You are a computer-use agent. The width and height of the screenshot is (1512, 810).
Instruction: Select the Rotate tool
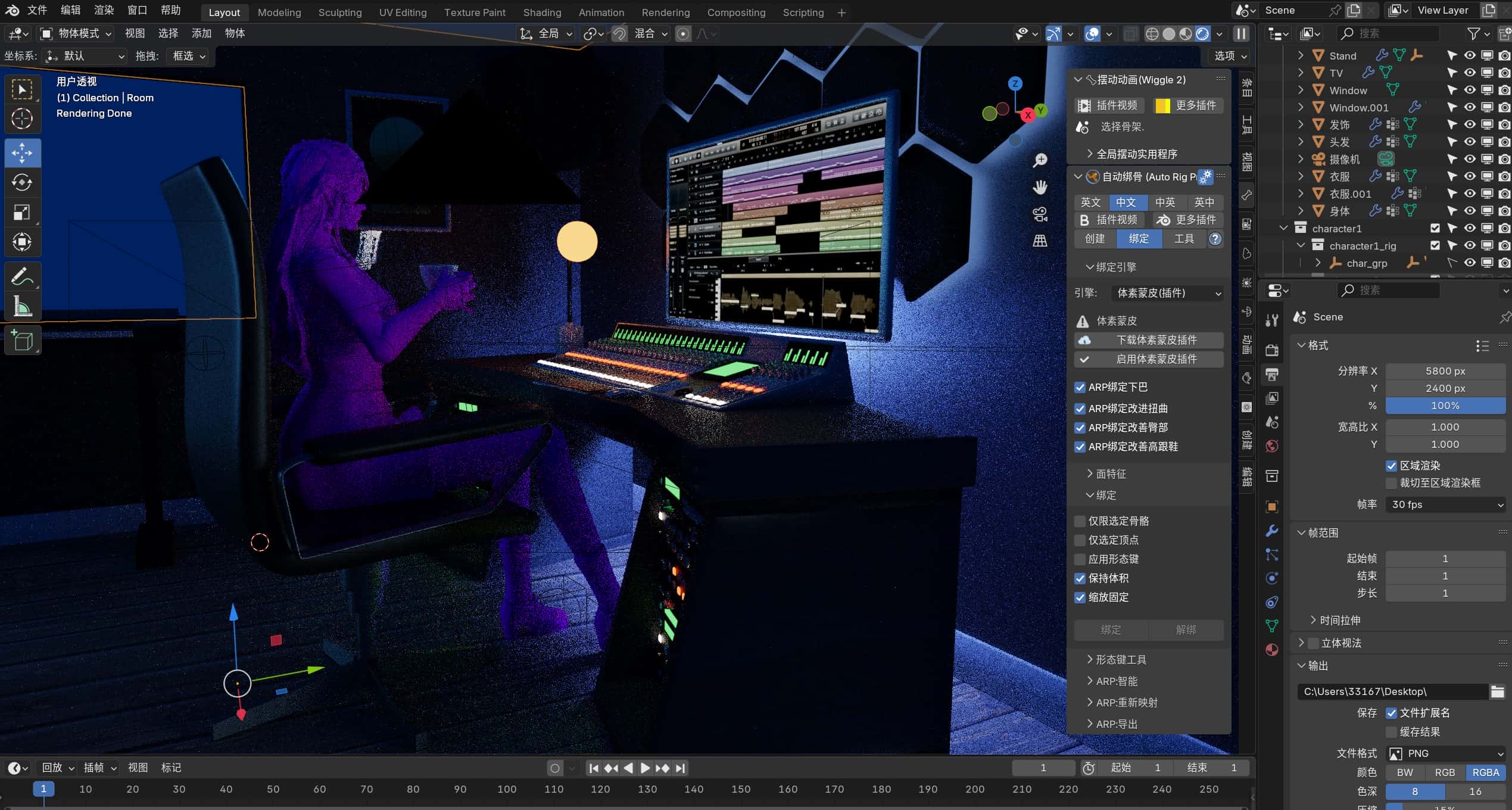(22, 182)
